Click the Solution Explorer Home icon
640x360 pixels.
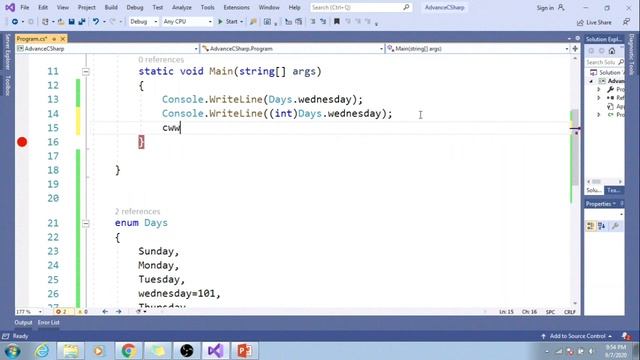tap(611, 51)
